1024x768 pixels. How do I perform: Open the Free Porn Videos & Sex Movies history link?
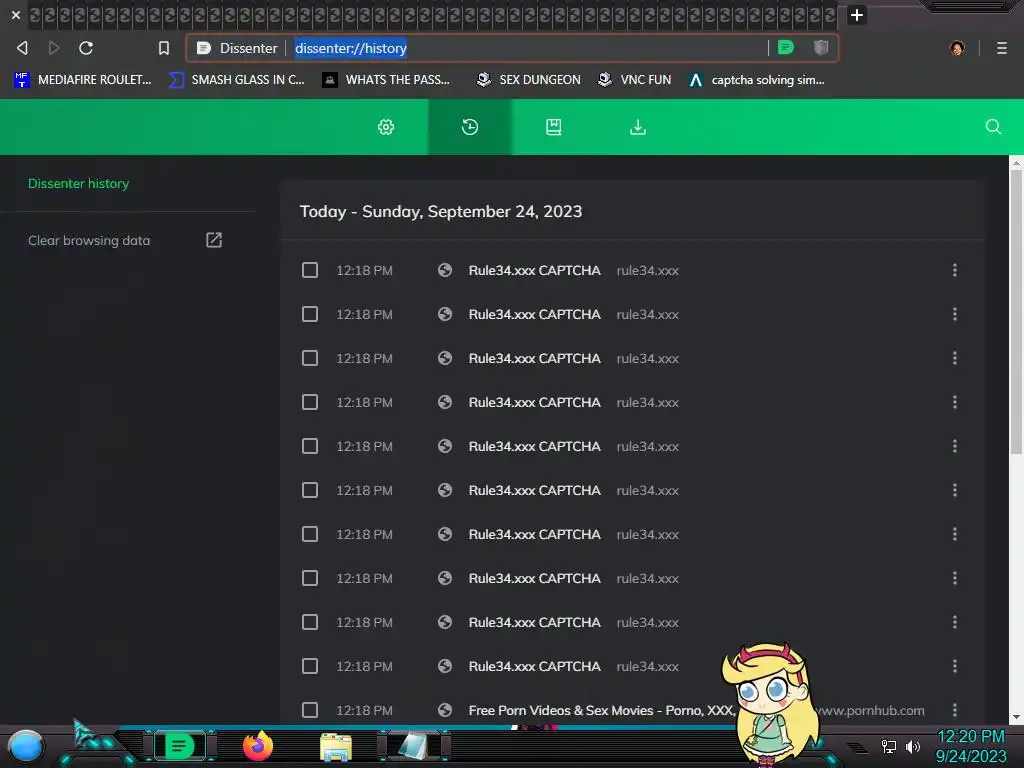pyautogui.click(x=601, y=711)
